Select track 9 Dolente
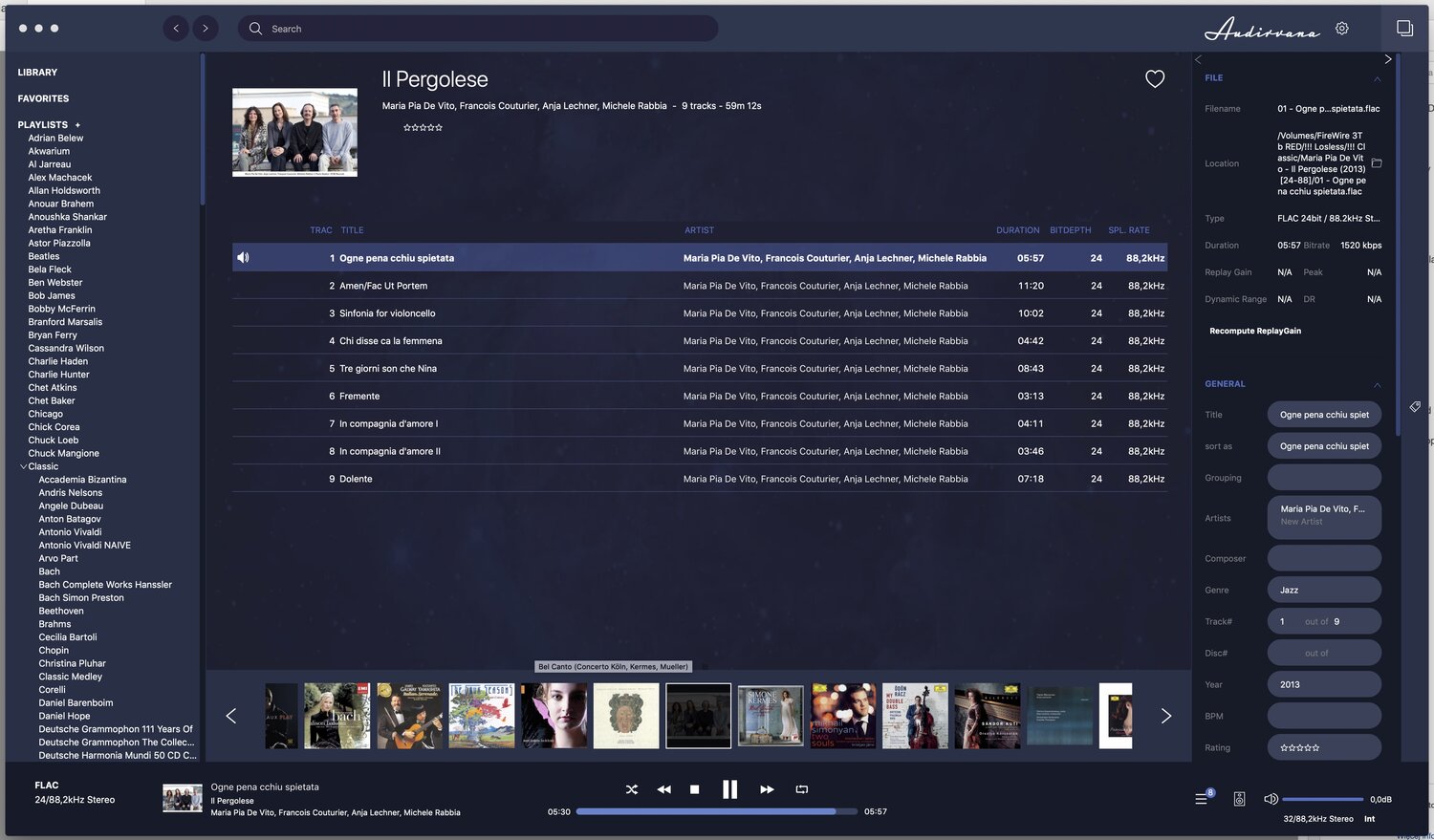 coord(699,479)
